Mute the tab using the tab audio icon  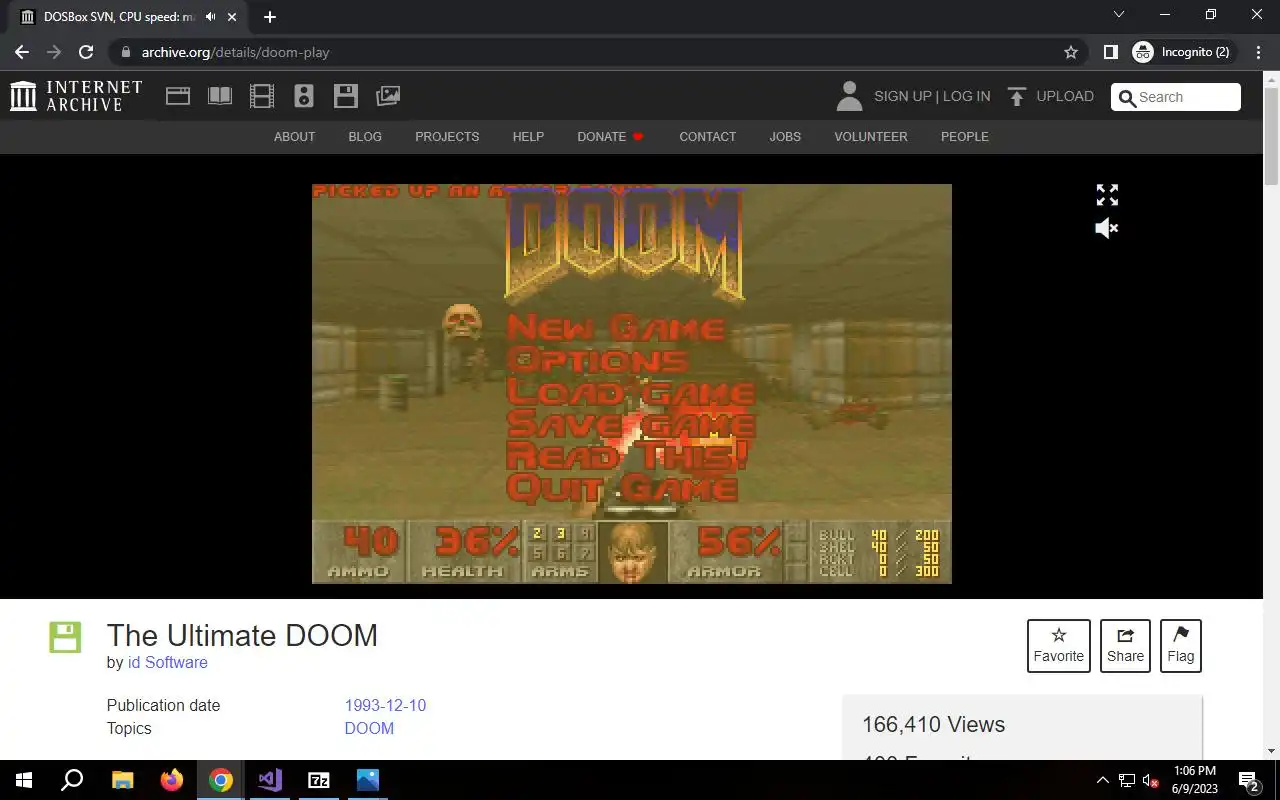point(211,17)
